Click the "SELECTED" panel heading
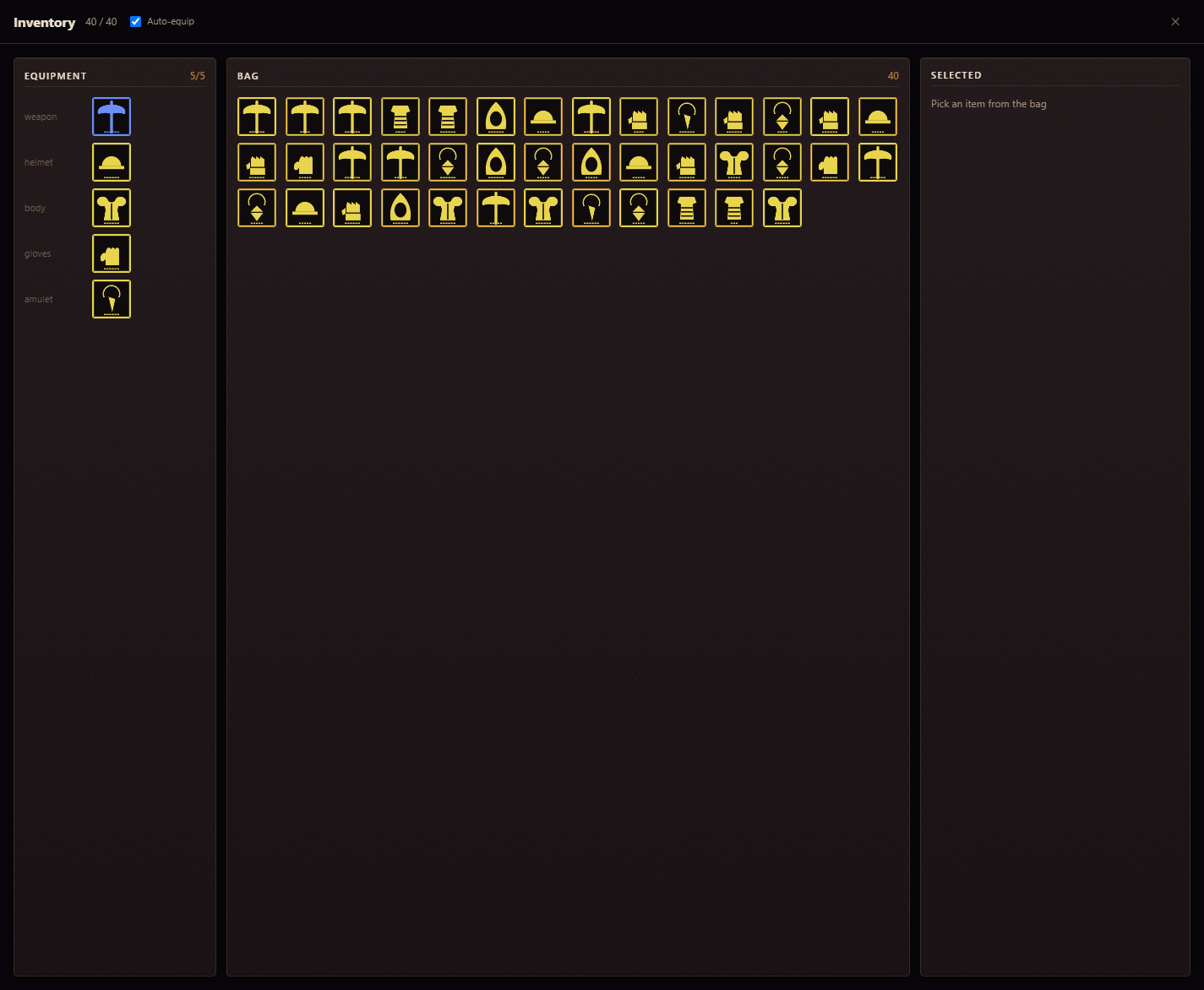Screen dimensions: 1204x990 tap(956, 75)
